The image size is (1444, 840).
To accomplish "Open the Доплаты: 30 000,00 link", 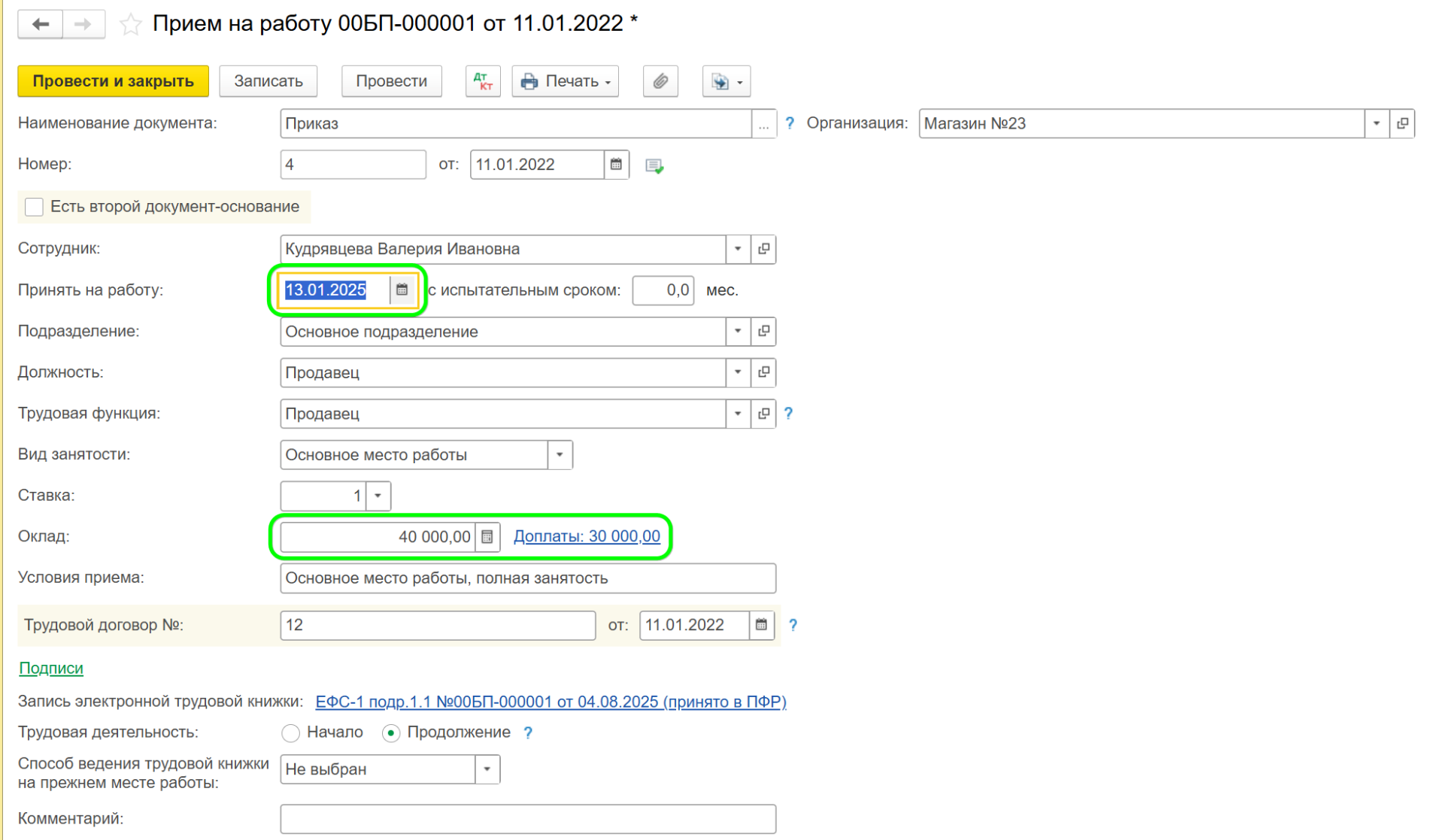I will click(587, 536).
